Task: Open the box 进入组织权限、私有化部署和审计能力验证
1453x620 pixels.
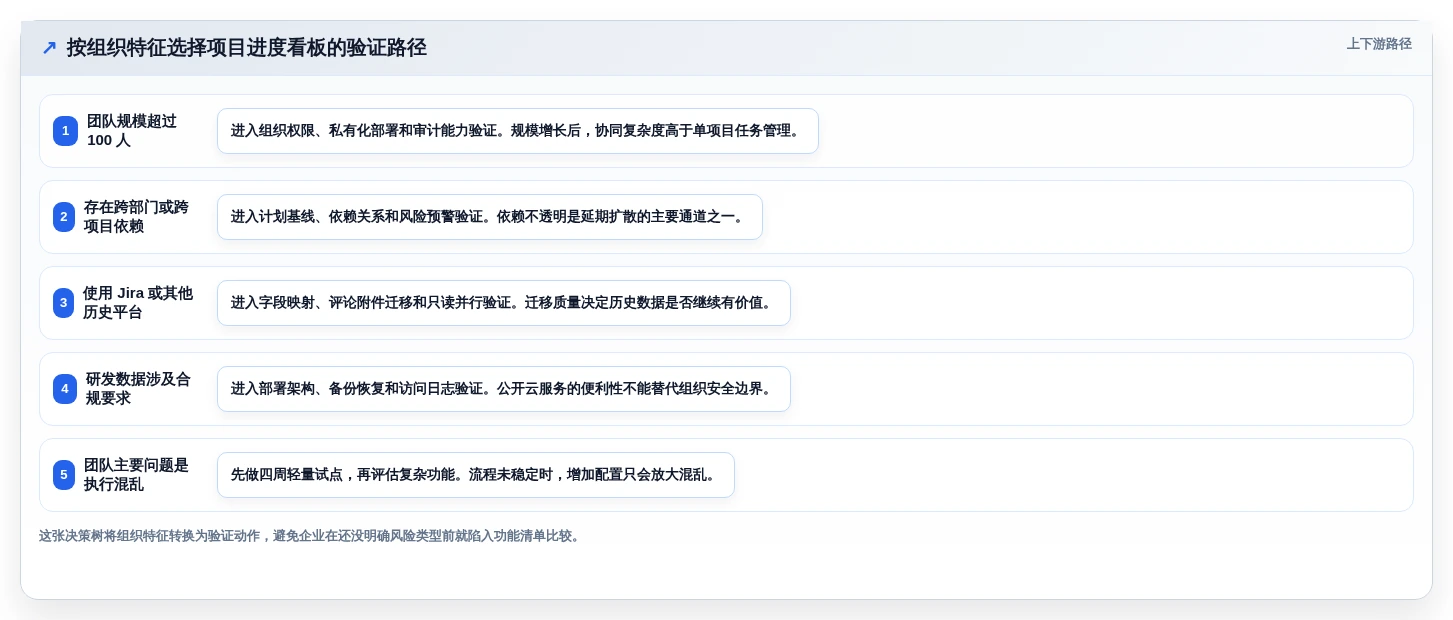Action: (518, 131)
